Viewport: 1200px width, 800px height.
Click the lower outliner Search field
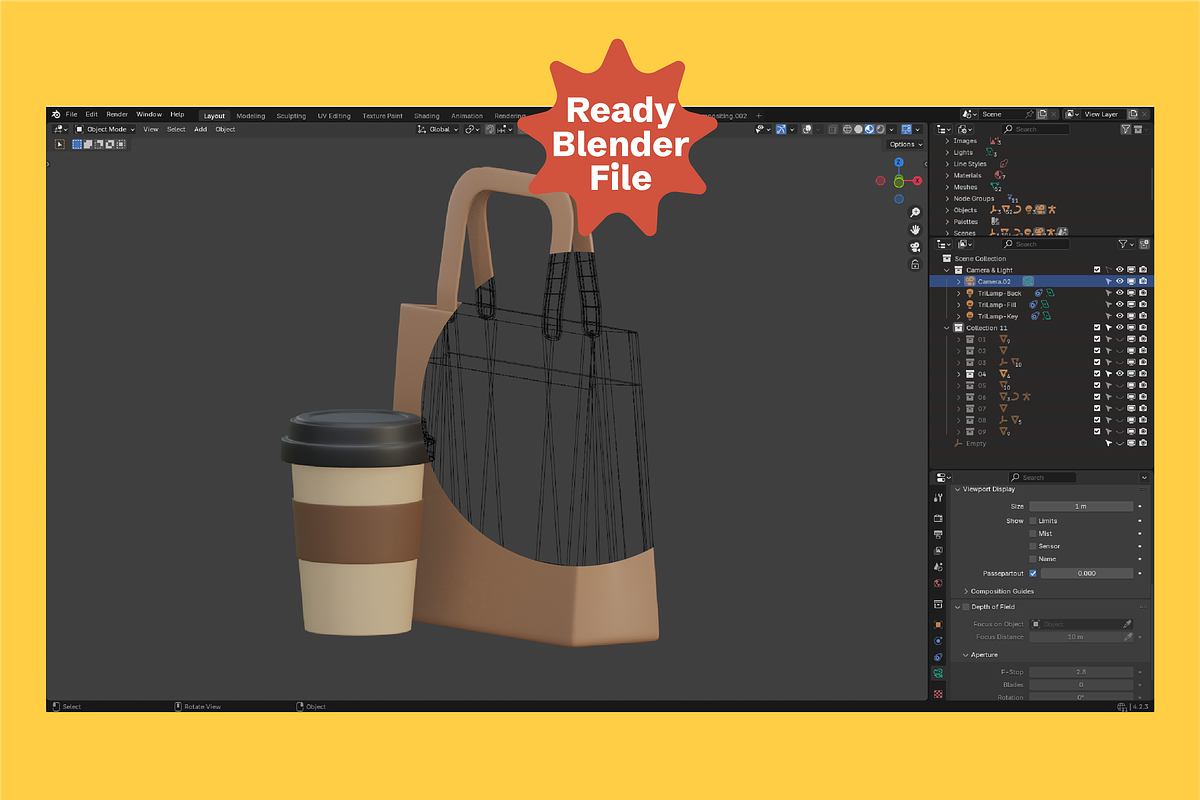(x=1036, y=244)
